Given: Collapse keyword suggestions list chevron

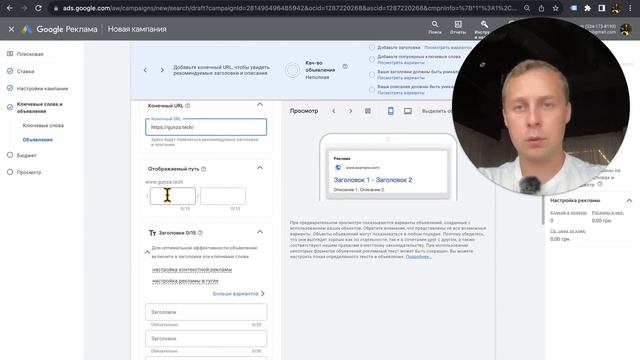Looking at the screenshot, I should coord(147,252).
